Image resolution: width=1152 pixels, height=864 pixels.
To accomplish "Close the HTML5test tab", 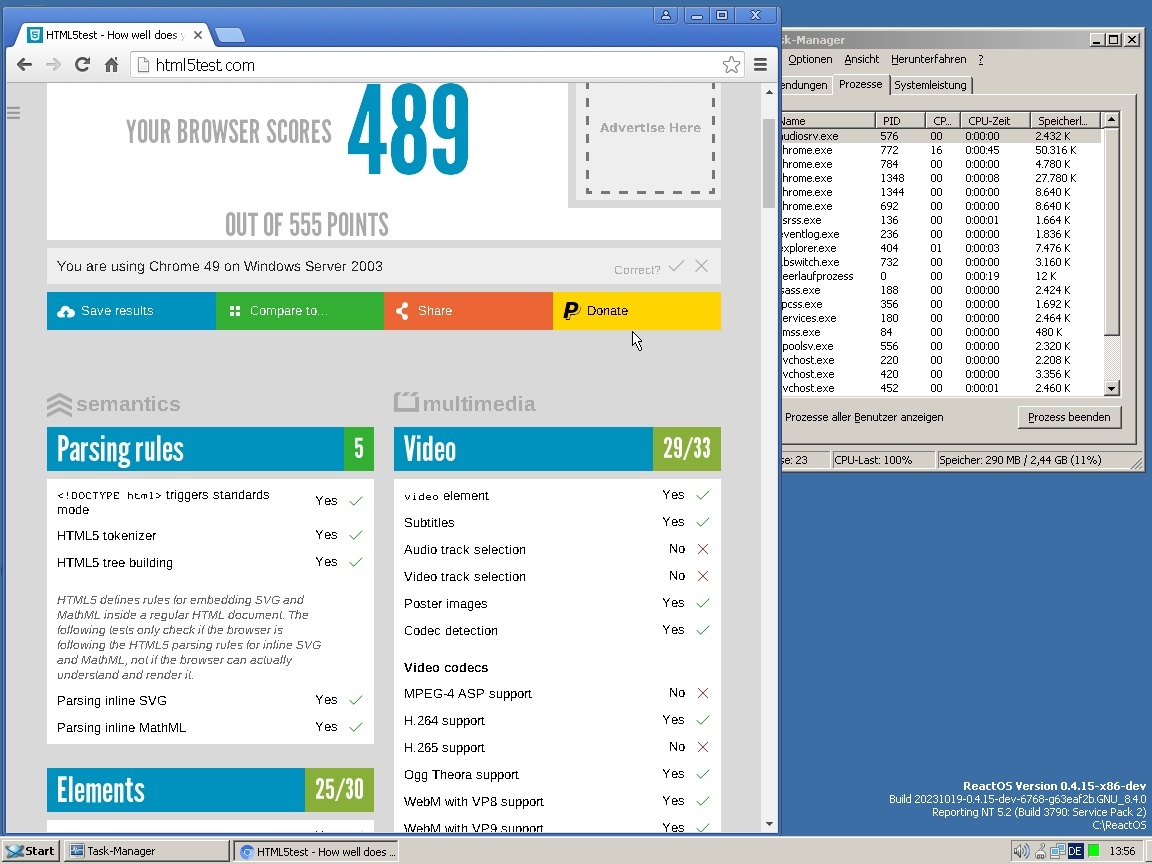I will (198, 35).
